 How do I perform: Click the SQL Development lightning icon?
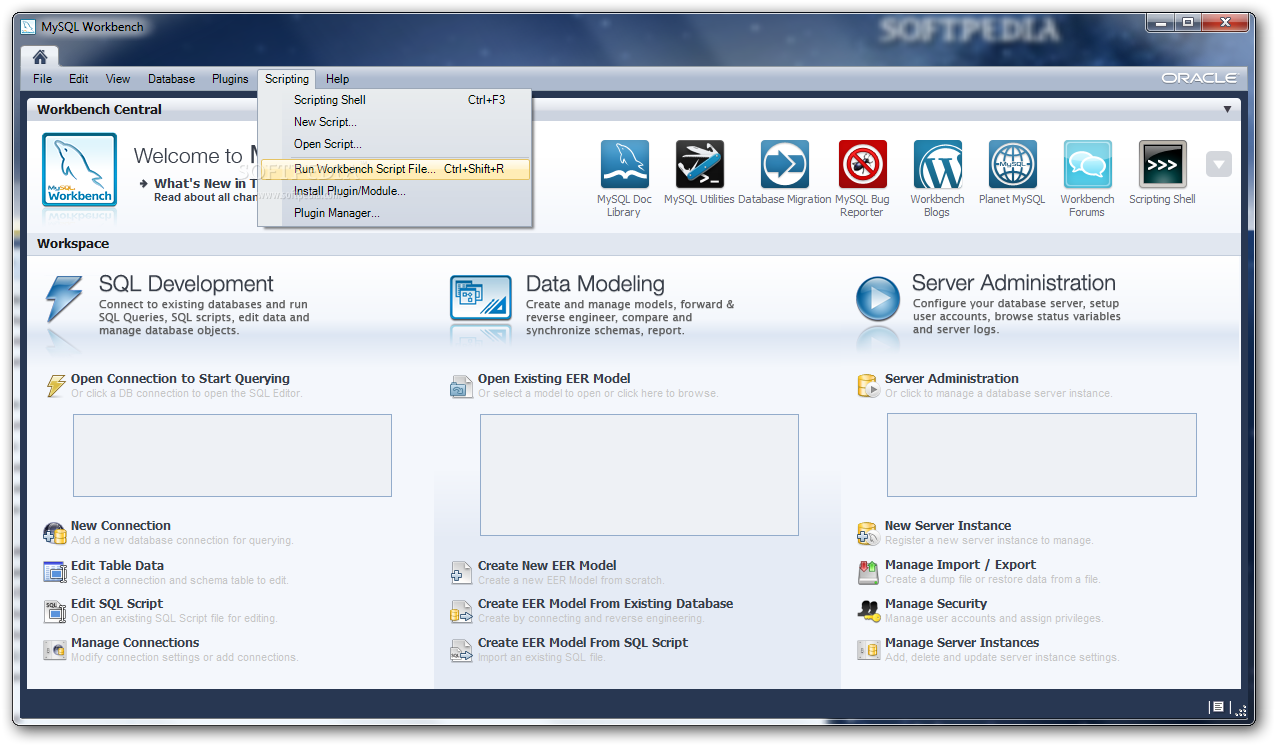[64, 300]
